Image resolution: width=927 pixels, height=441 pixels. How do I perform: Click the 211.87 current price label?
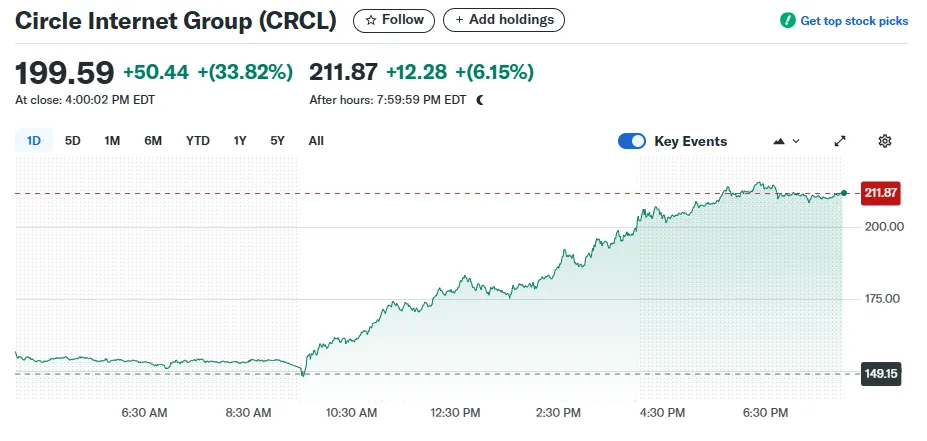tap(881, 193)
